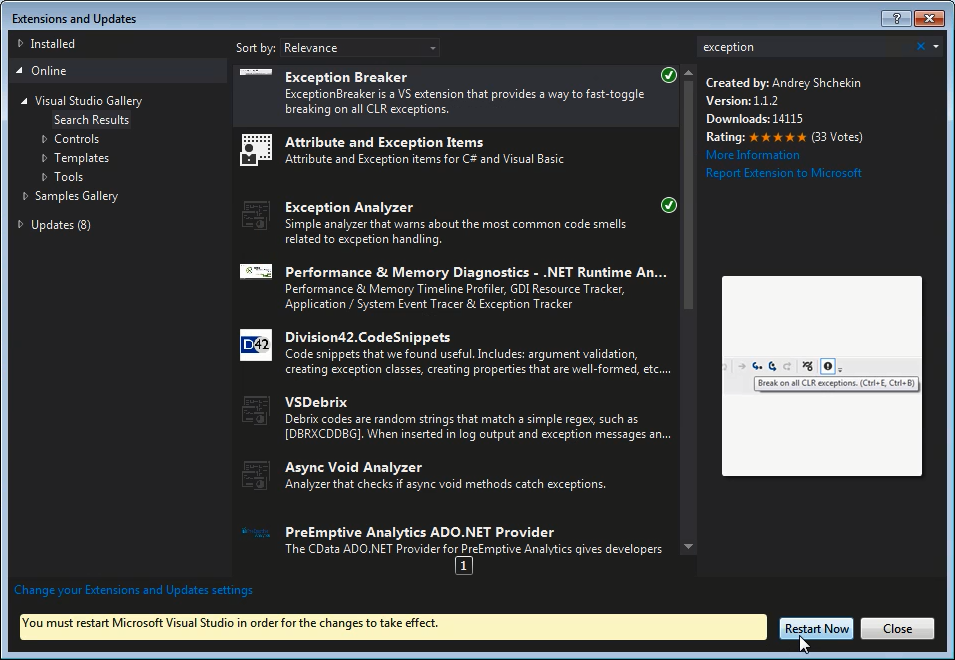Select the Samples Gallery tree item
This screenshot has height=660, width=955.
(76, 196)
